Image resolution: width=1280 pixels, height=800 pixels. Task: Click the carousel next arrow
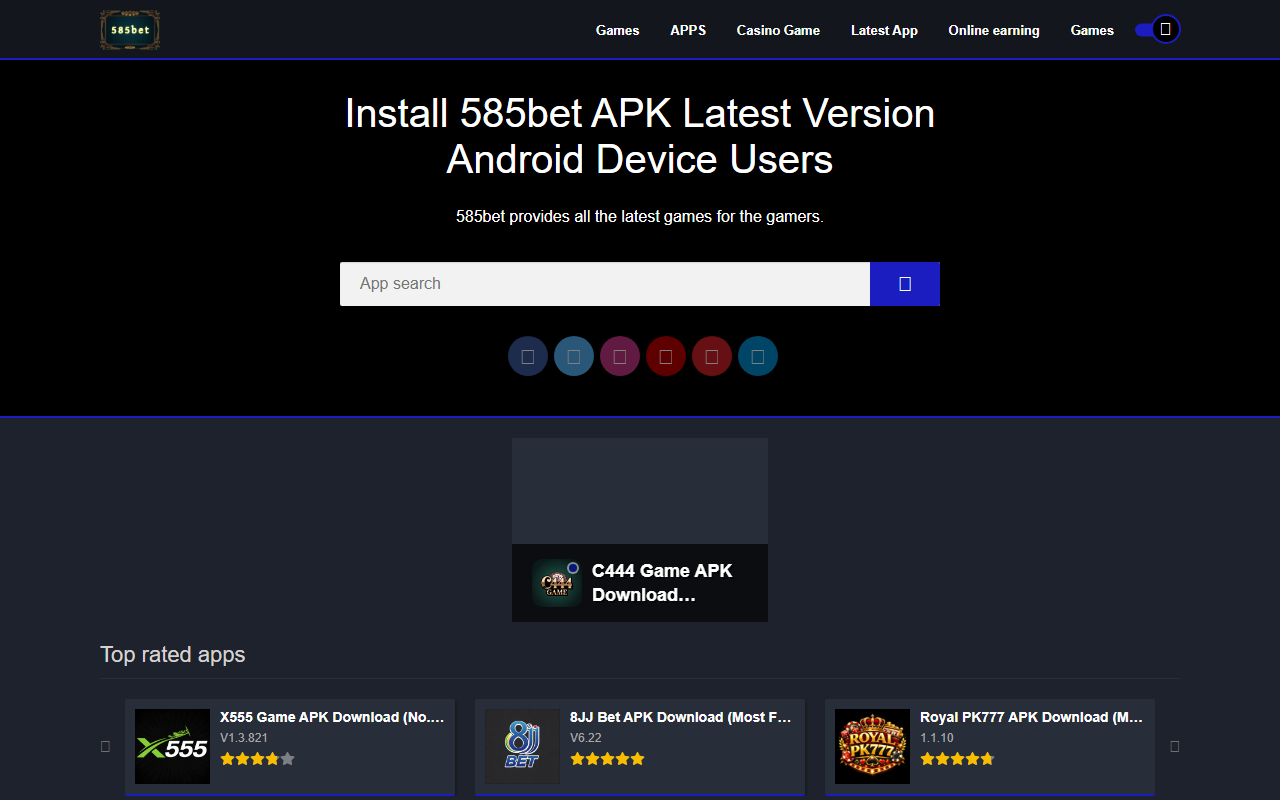click(x=1175, y=746)
